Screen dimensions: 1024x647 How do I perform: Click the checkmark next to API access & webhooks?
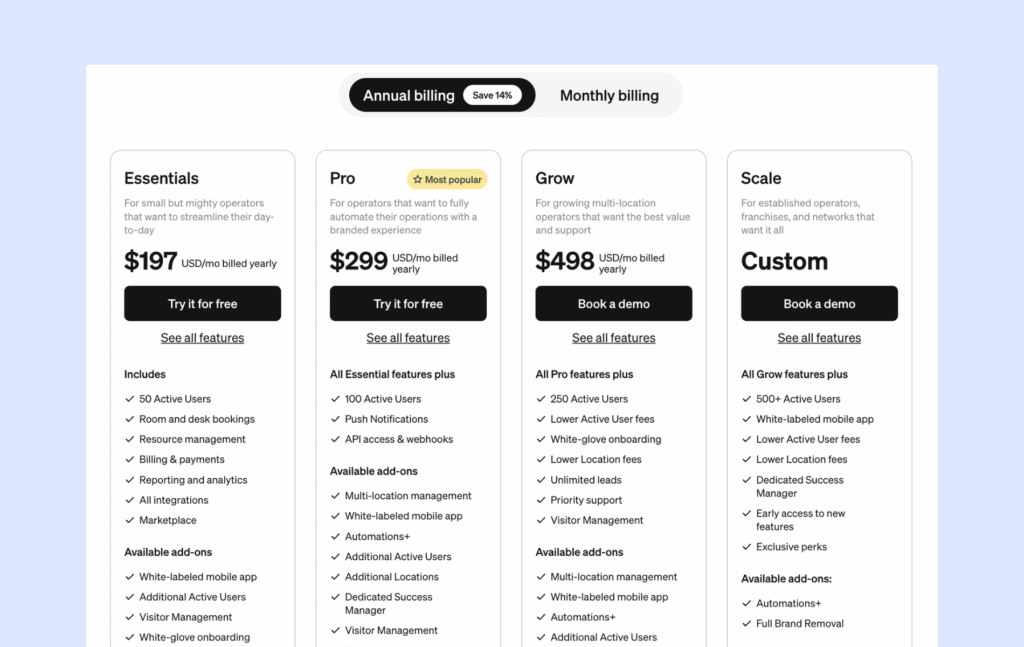click(334, 439)
